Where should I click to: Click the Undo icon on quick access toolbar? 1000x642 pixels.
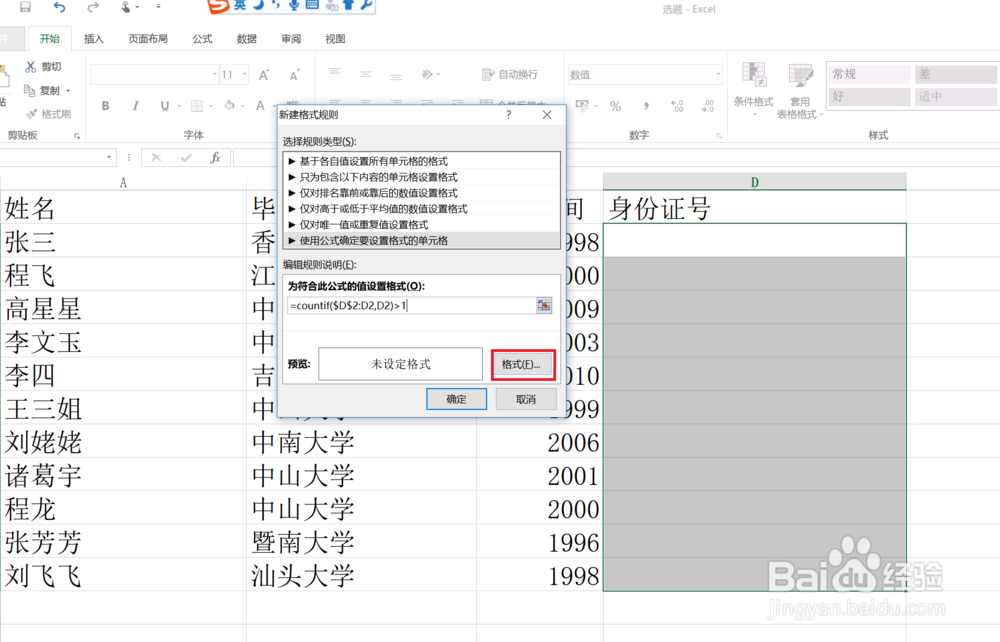pyautogui.click(x=57, y=8)
